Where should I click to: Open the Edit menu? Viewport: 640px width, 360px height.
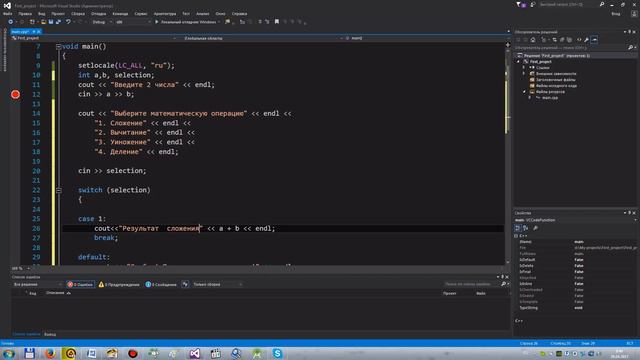pos(25,13)
